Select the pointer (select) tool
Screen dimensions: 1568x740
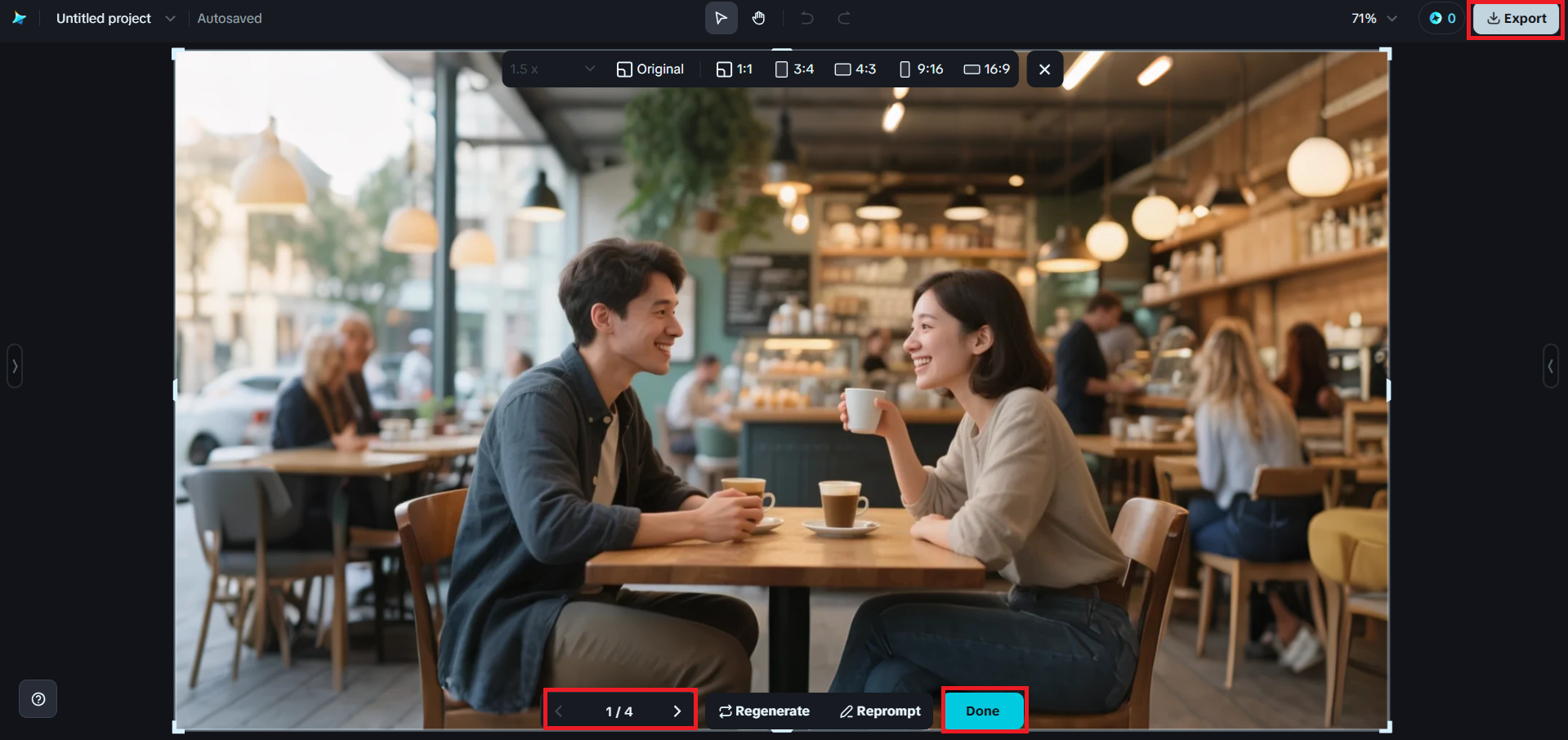721,18
